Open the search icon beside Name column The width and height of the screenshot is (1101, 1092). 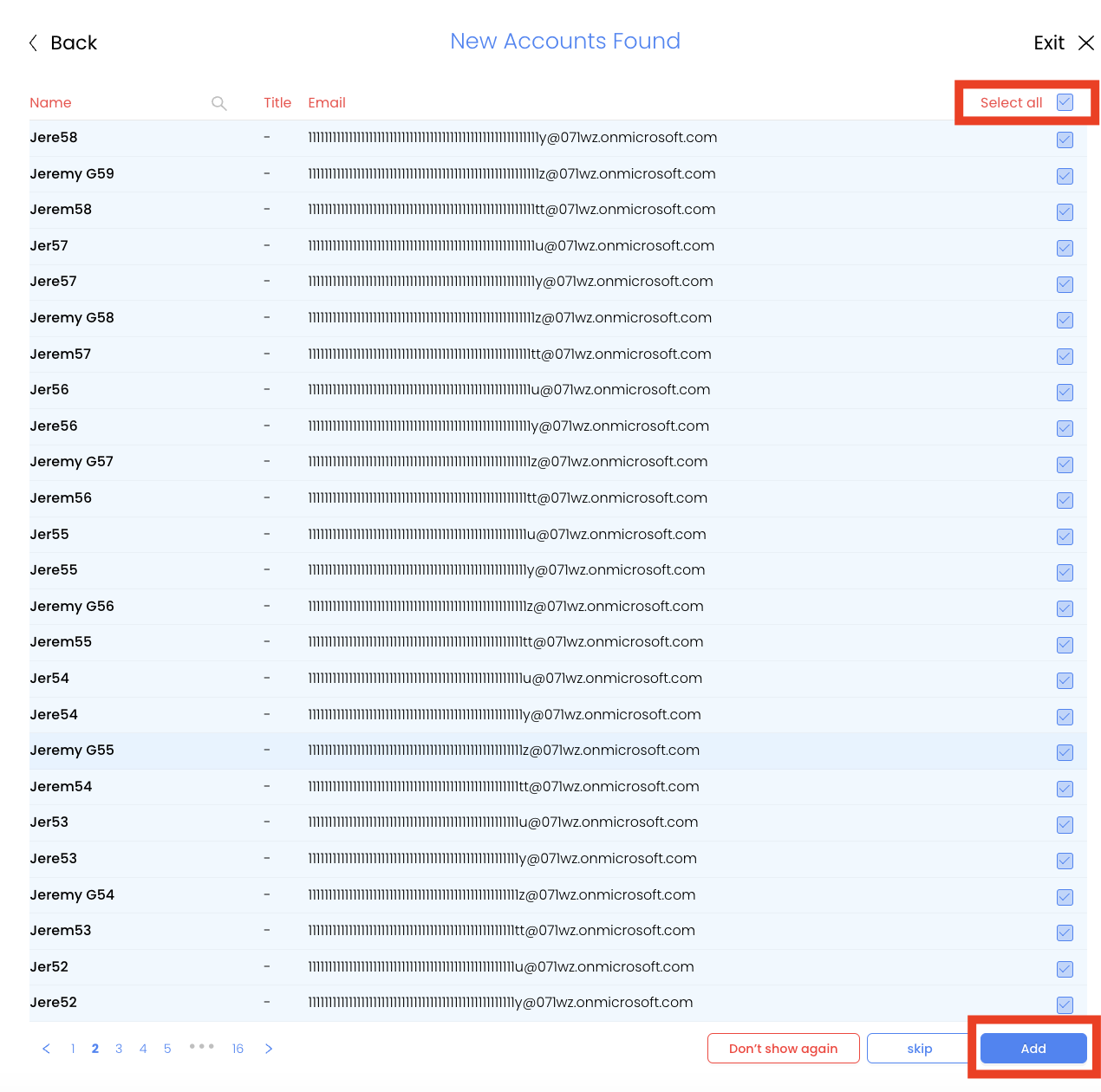click(x=218, y=102)
